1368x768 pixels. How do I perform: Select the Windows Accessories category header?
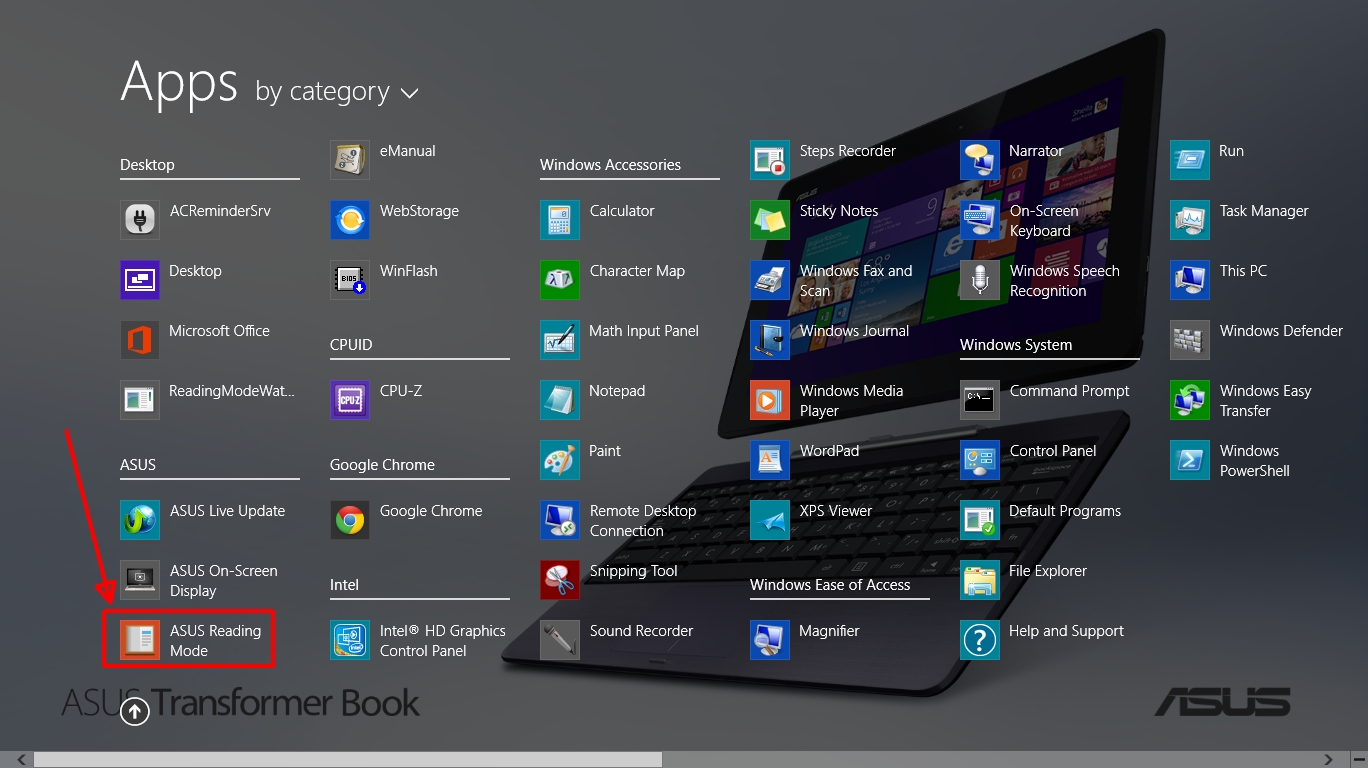coord(610,165)
